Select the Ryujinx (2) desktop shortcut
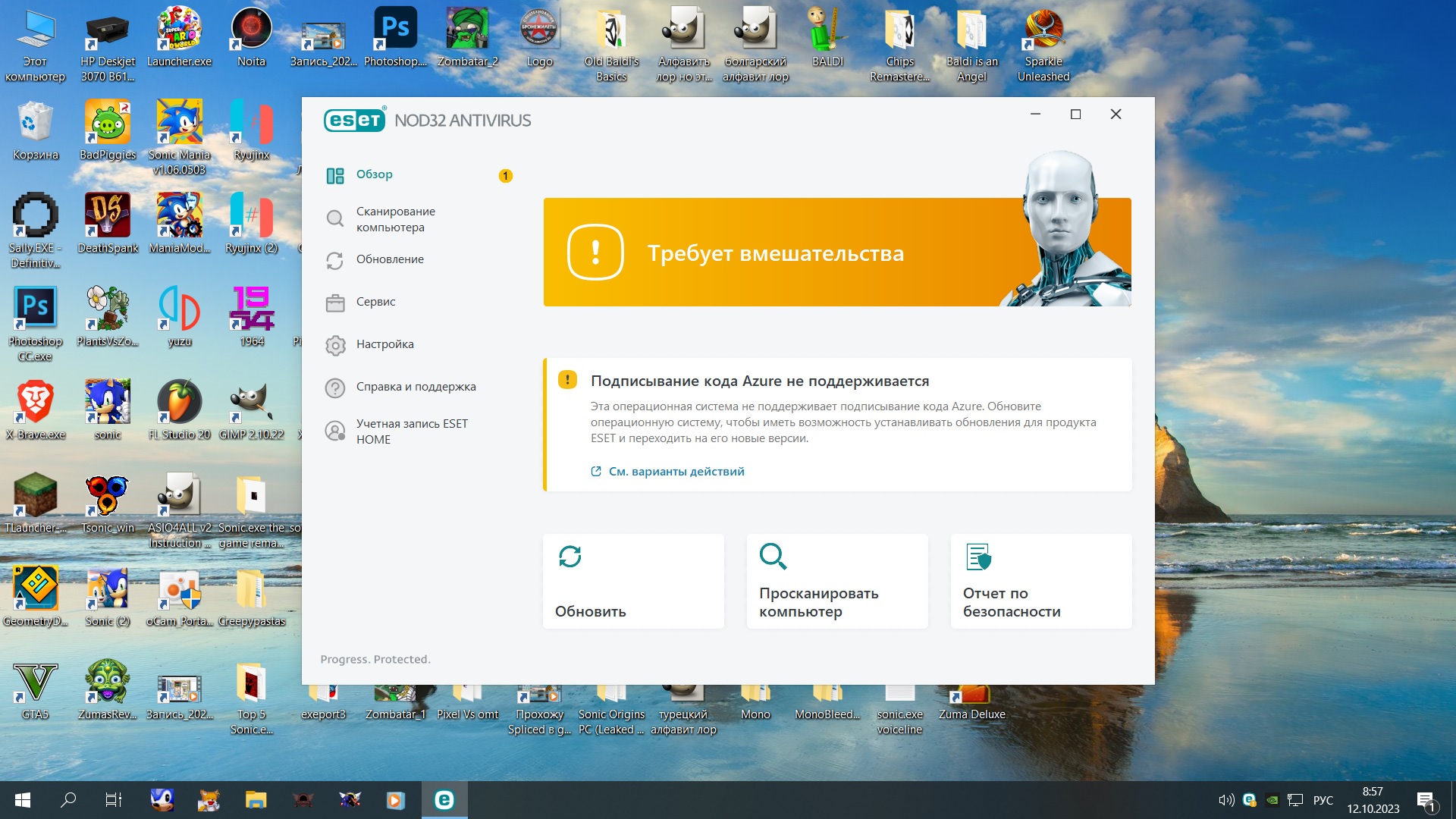Image resolution: width=1456 pixels, height=819 pixels. pyautogui.click(x=252, y=224)
